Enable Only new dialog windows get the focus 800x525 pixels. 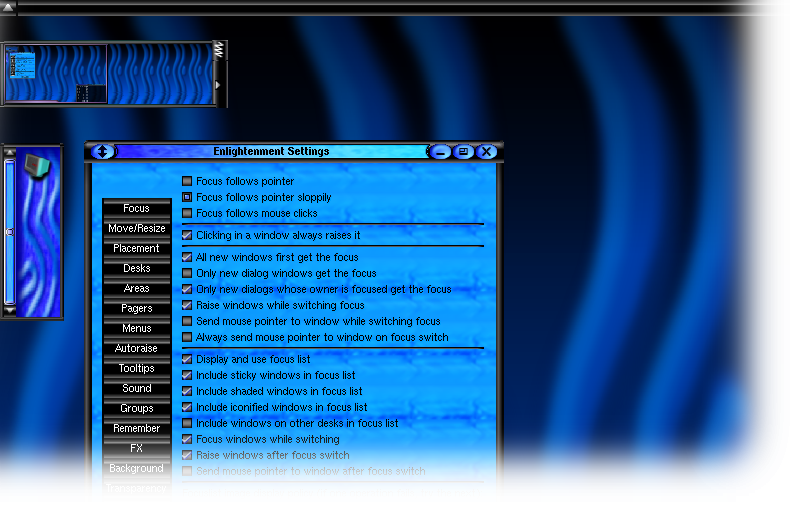187,273
